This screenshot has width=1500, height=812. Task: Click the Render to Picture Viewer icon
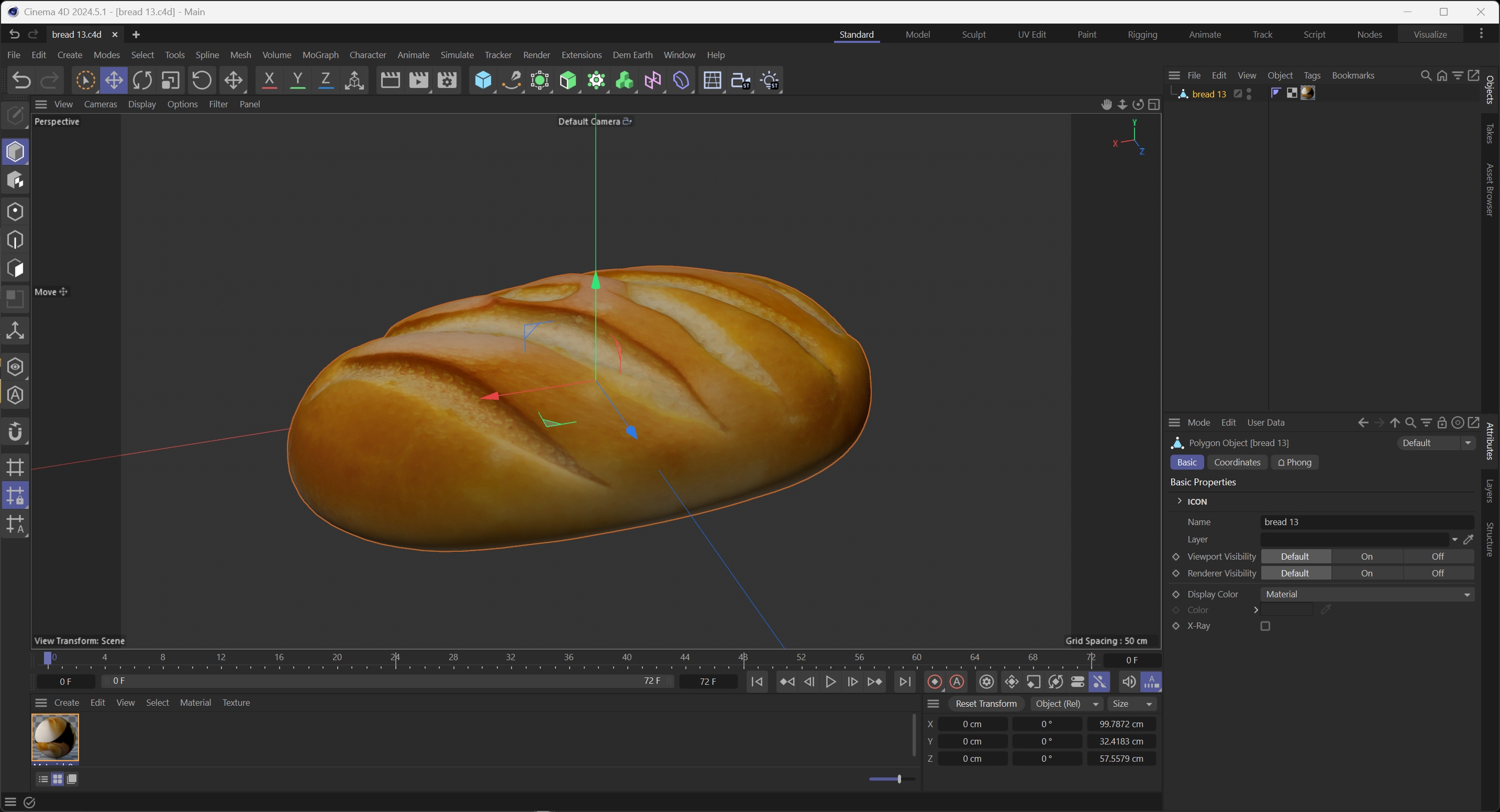[x=418, y=80]
